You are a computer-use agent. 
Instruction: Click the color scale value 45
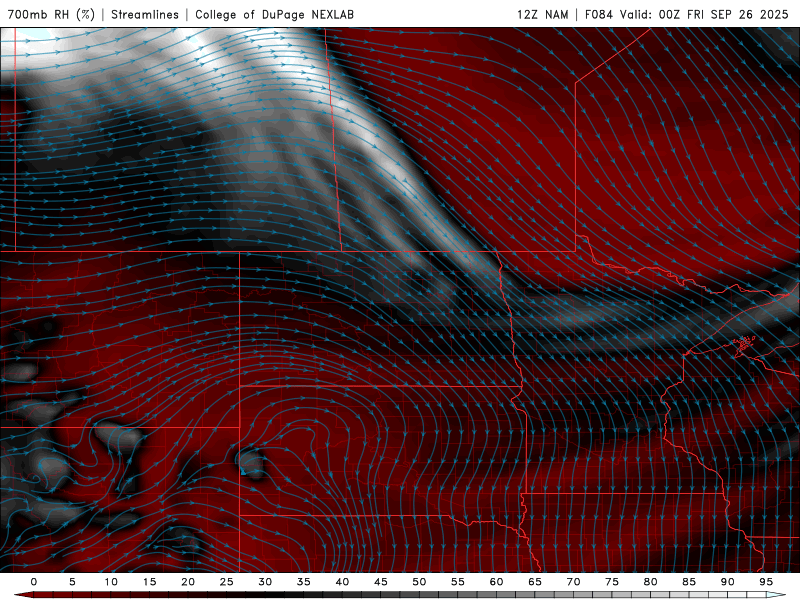(381, 582)
